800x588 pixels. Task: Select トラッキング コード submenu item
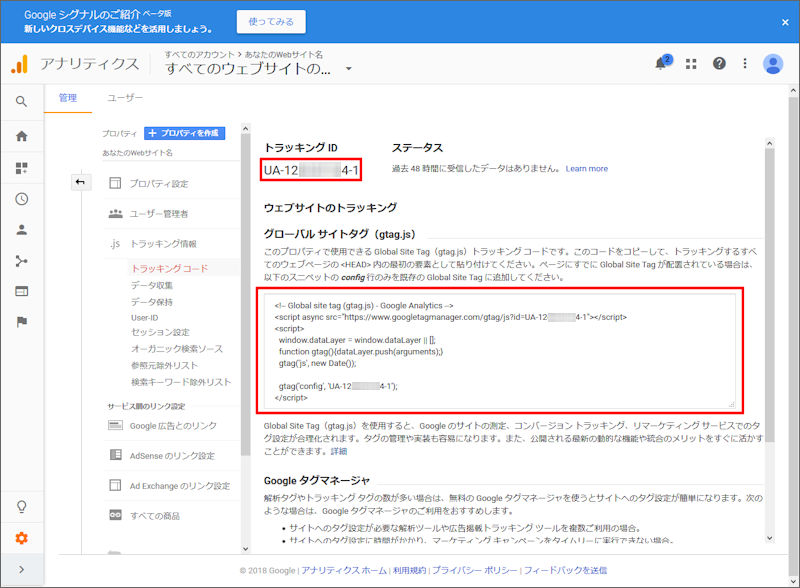[169, 268]
